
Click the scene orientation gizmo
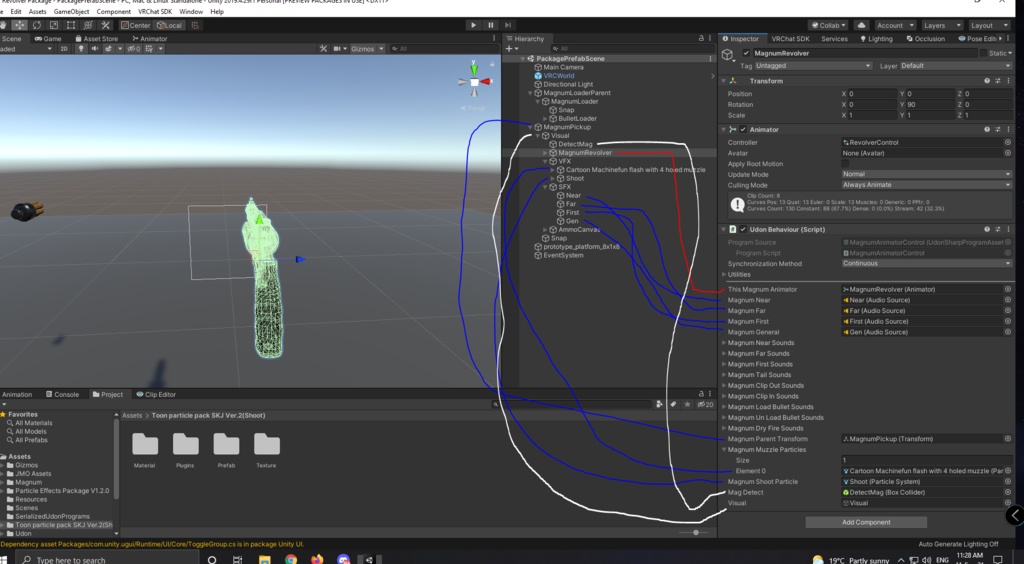tap(475, 81)
